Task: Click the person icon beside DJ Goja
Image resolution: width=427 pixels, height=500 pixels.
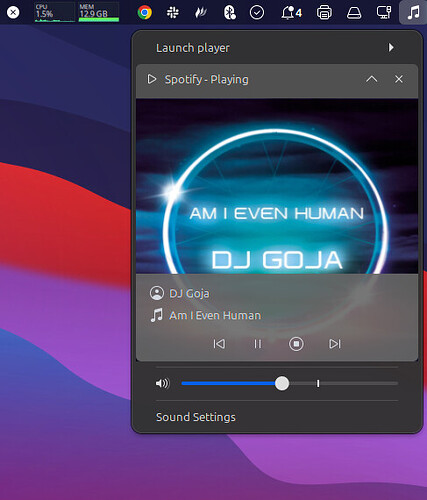Action: (157, 293)
